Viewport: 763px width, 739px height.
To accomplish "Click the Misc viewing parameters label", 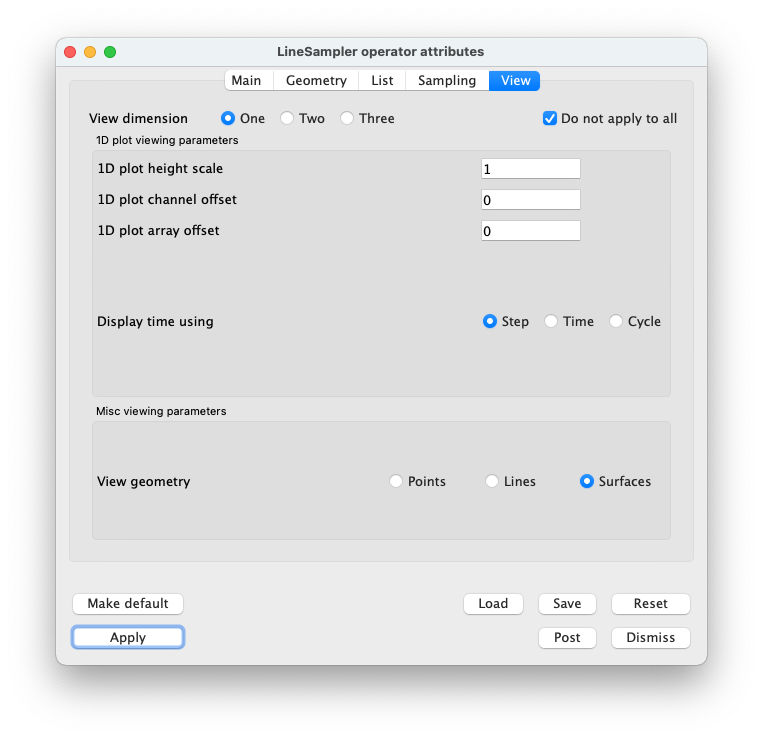I will pos(161,411).
